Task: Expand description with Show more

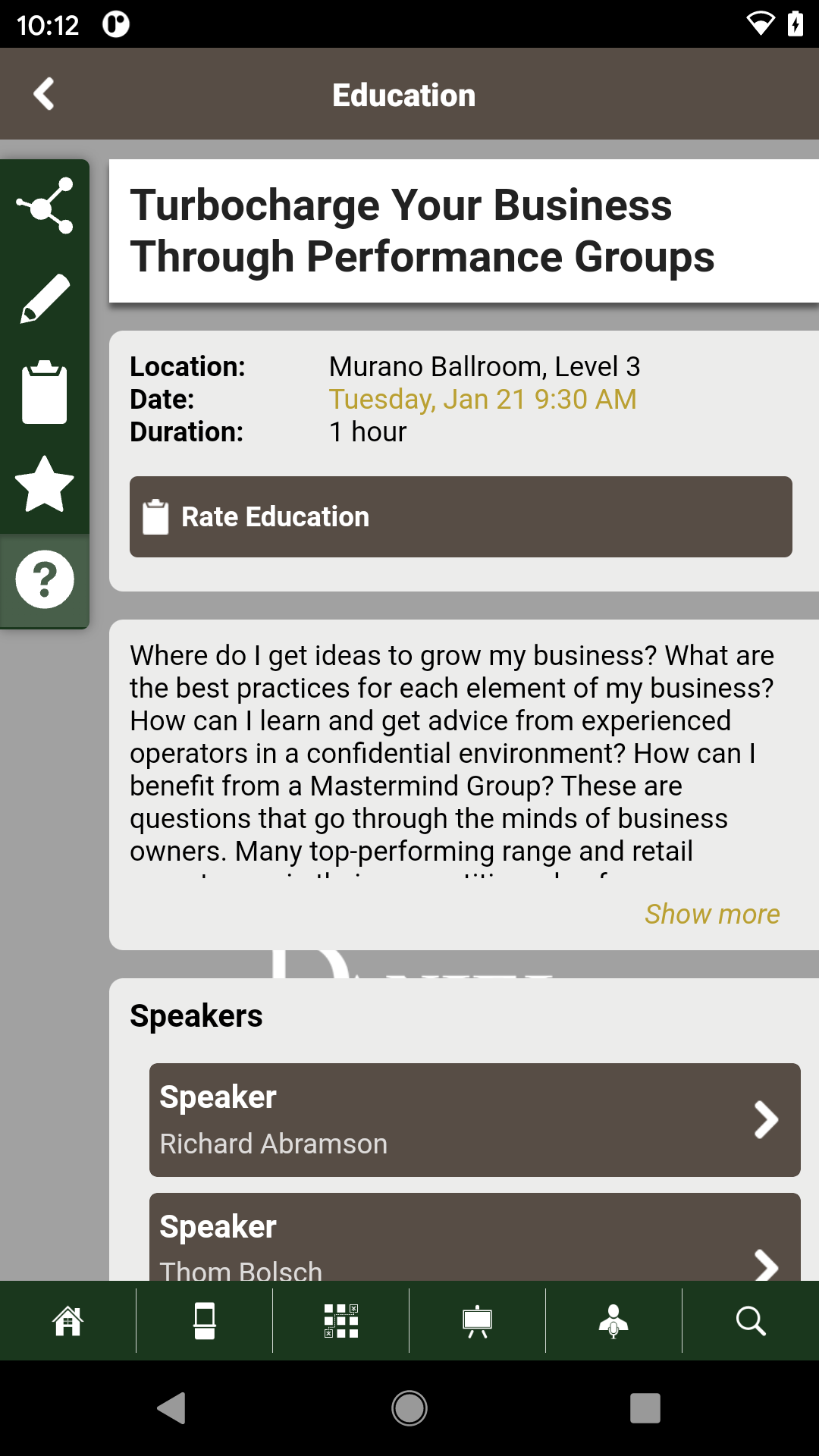Action: click(x=712, y=914)
